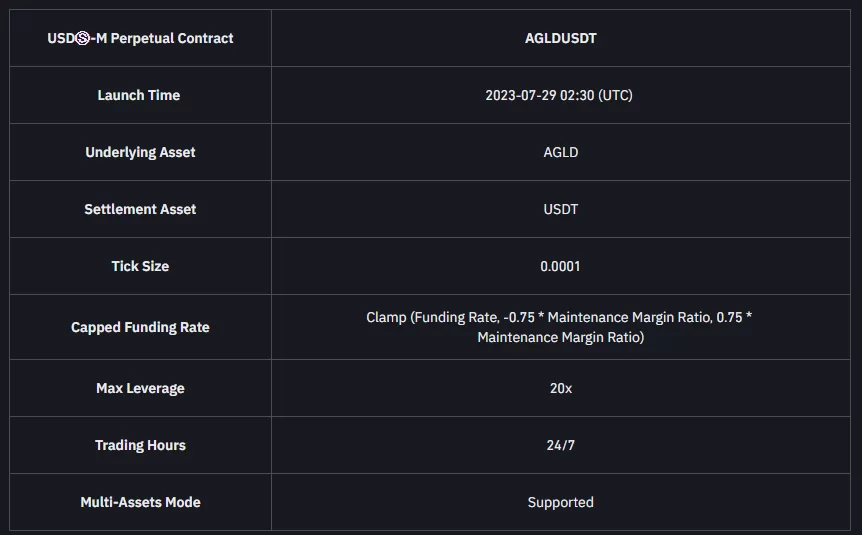
Task: Click the Underlying Asset label
Action: [x=140, y=152]
